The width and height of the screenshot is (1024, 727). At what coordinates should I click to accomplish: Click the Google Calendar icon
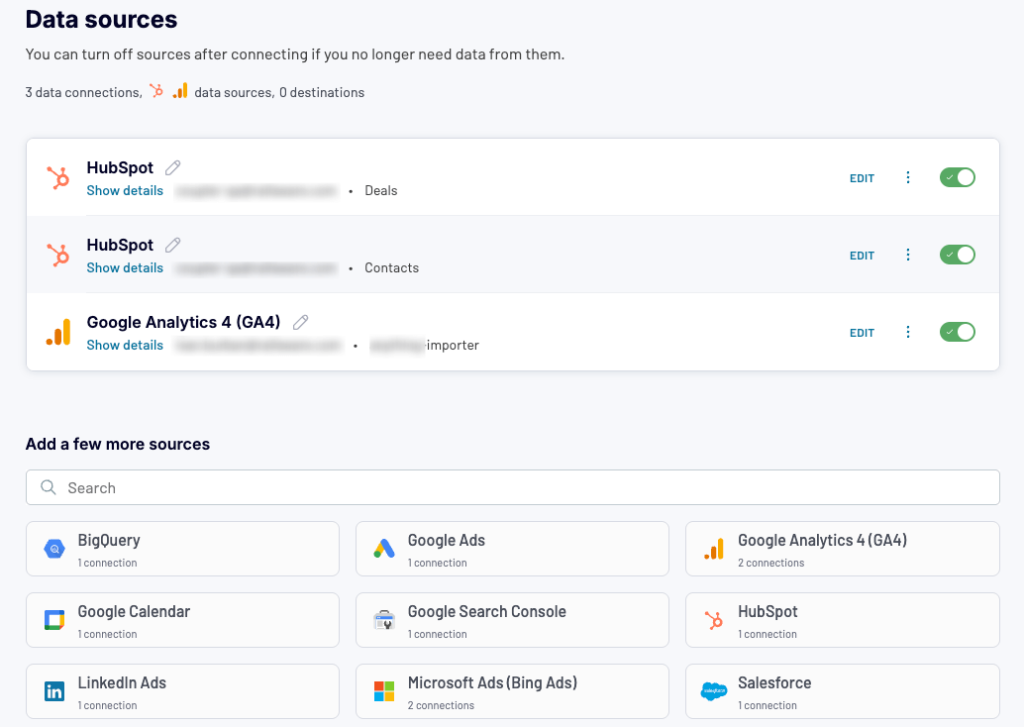coord(54,620)
